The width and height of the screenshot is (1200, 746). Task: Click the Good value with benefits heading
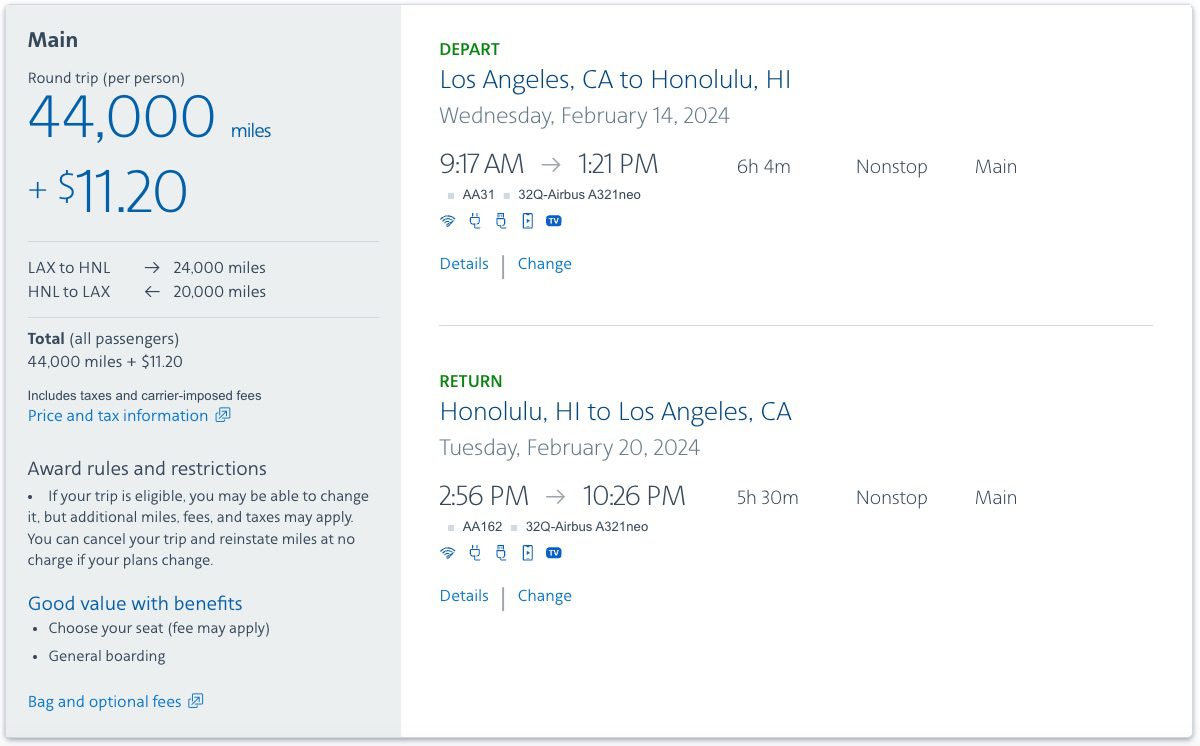(x=135, y=603)
